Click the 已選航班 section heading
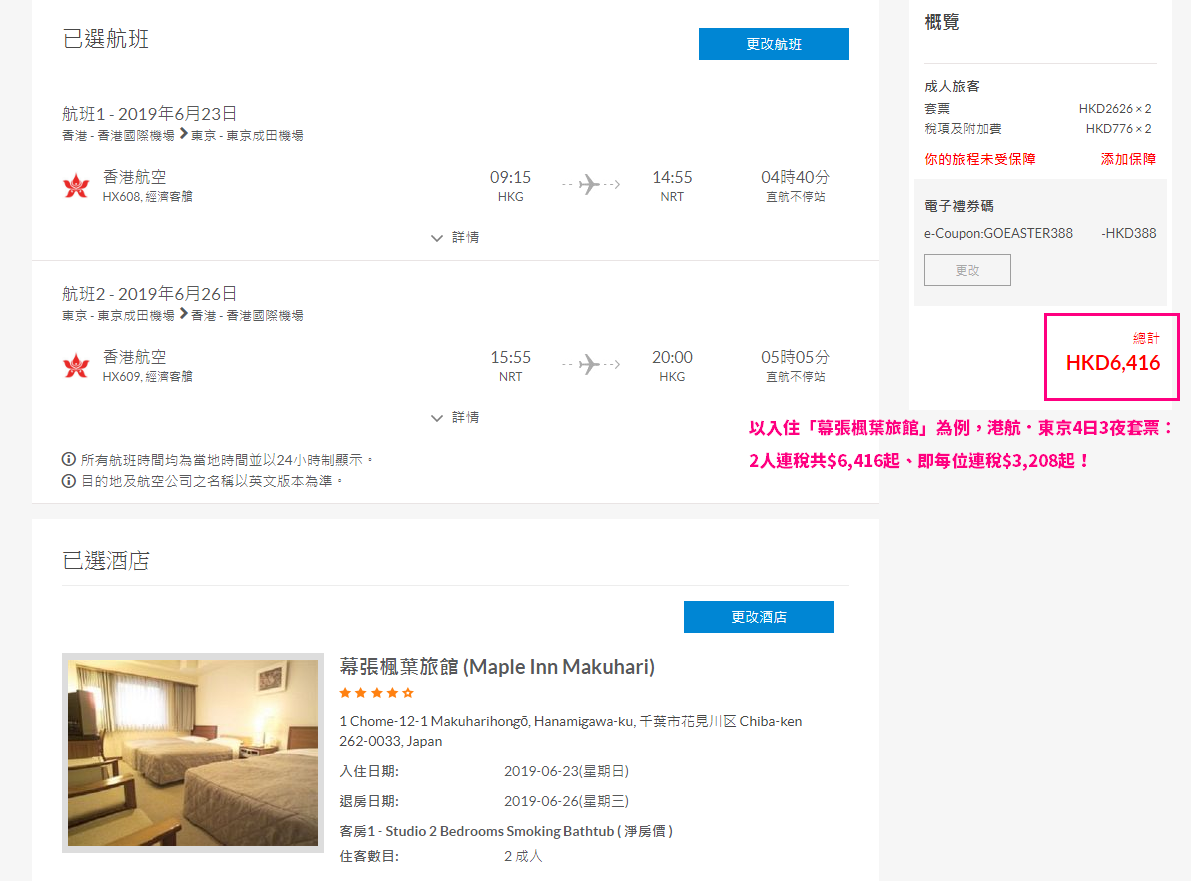 click(x=106, y=39)
